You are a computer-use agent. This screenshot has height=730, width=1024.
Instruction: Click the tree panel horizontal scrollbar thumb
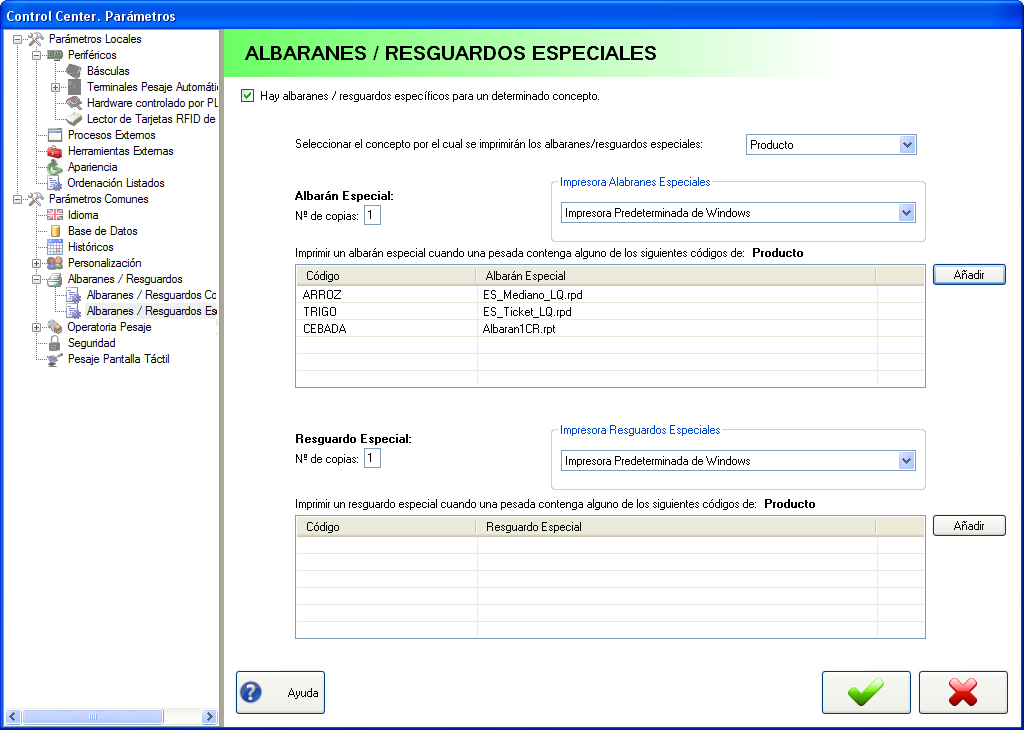point(93,716)
